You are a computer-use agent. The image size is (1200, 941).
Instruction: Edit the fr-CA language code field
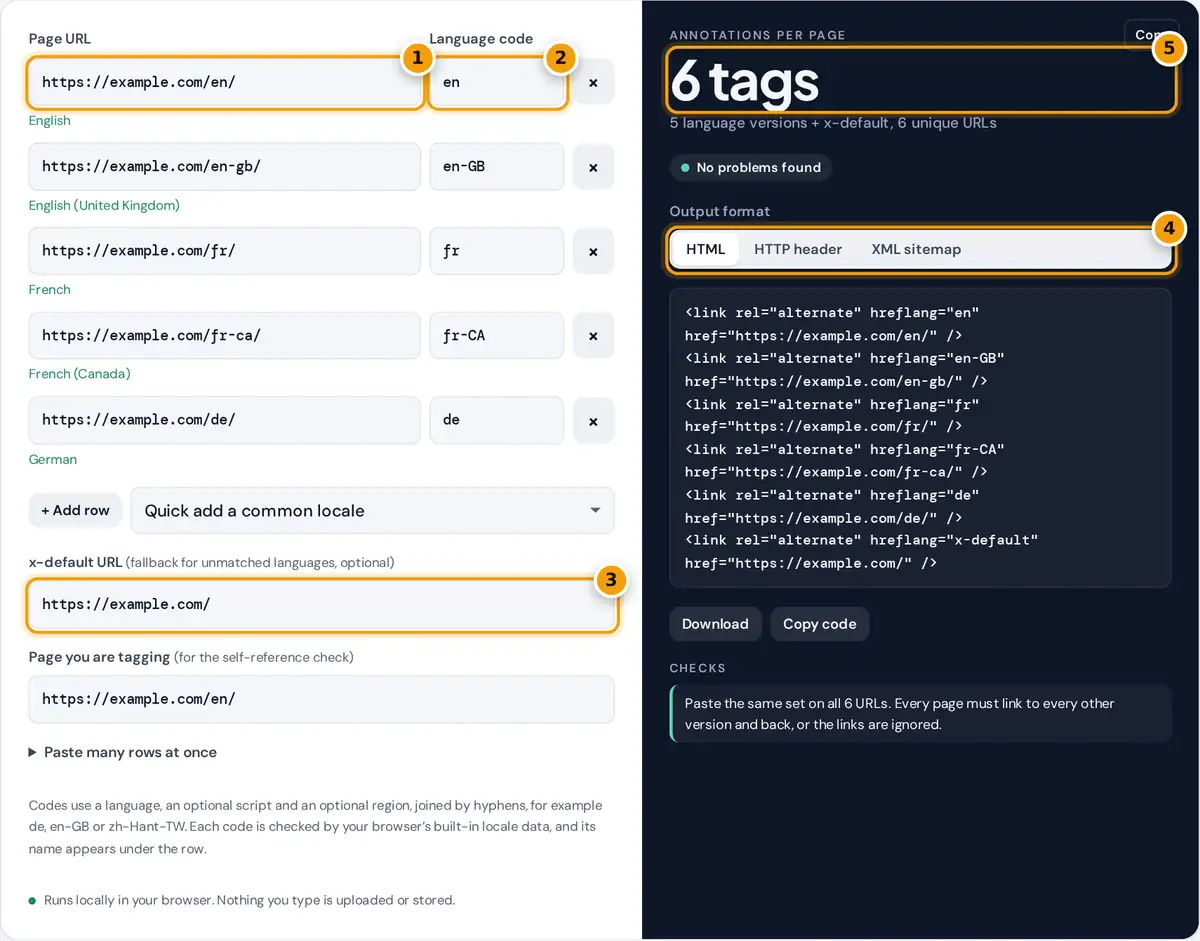pos(497,336)
